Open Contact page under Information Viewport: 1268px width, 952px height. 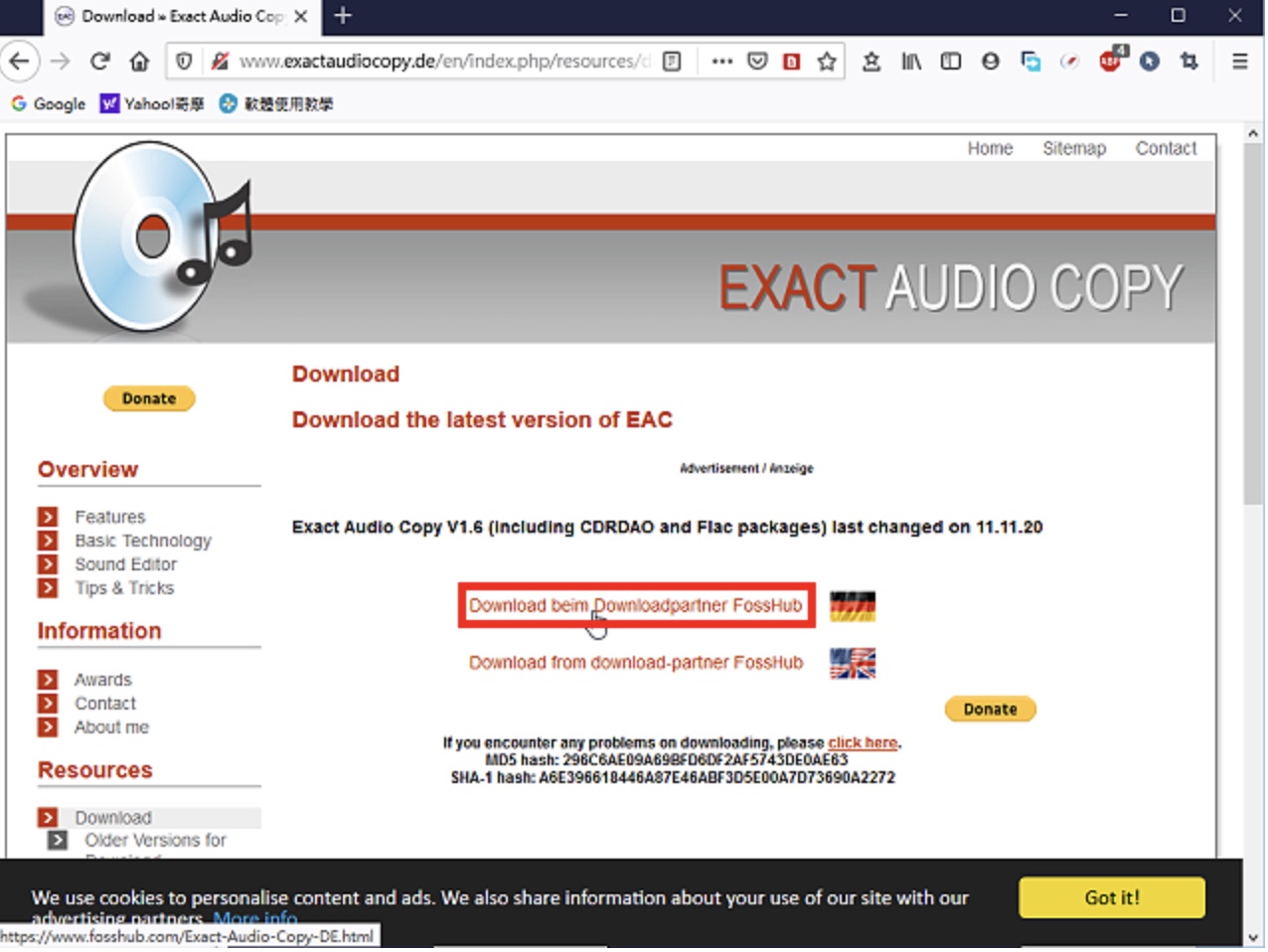click(x=104, y=704)
